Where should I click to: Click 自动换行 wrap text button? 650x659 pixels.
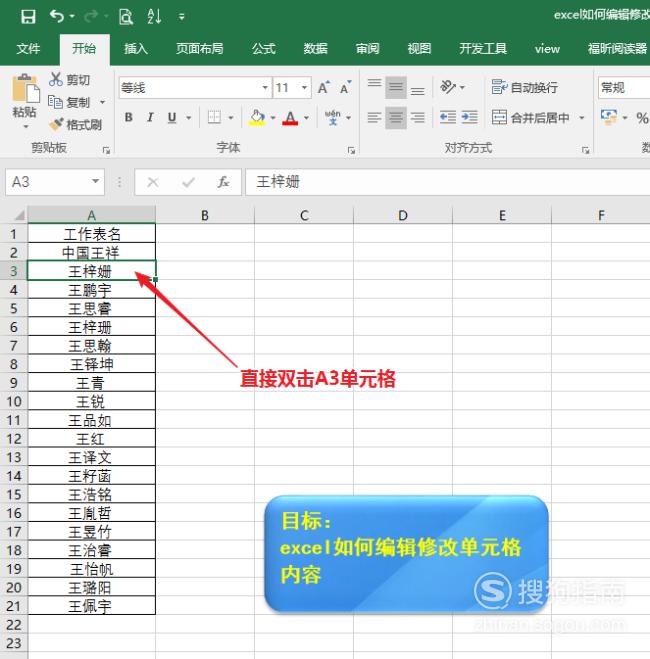point(525,87)
